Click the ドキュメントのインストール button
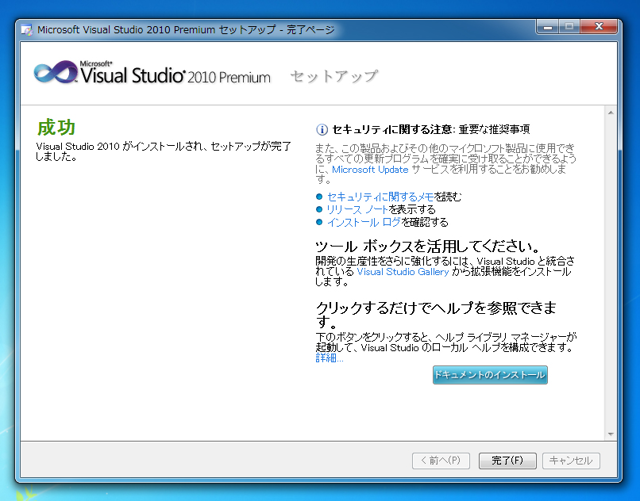 tap(490, 375)
